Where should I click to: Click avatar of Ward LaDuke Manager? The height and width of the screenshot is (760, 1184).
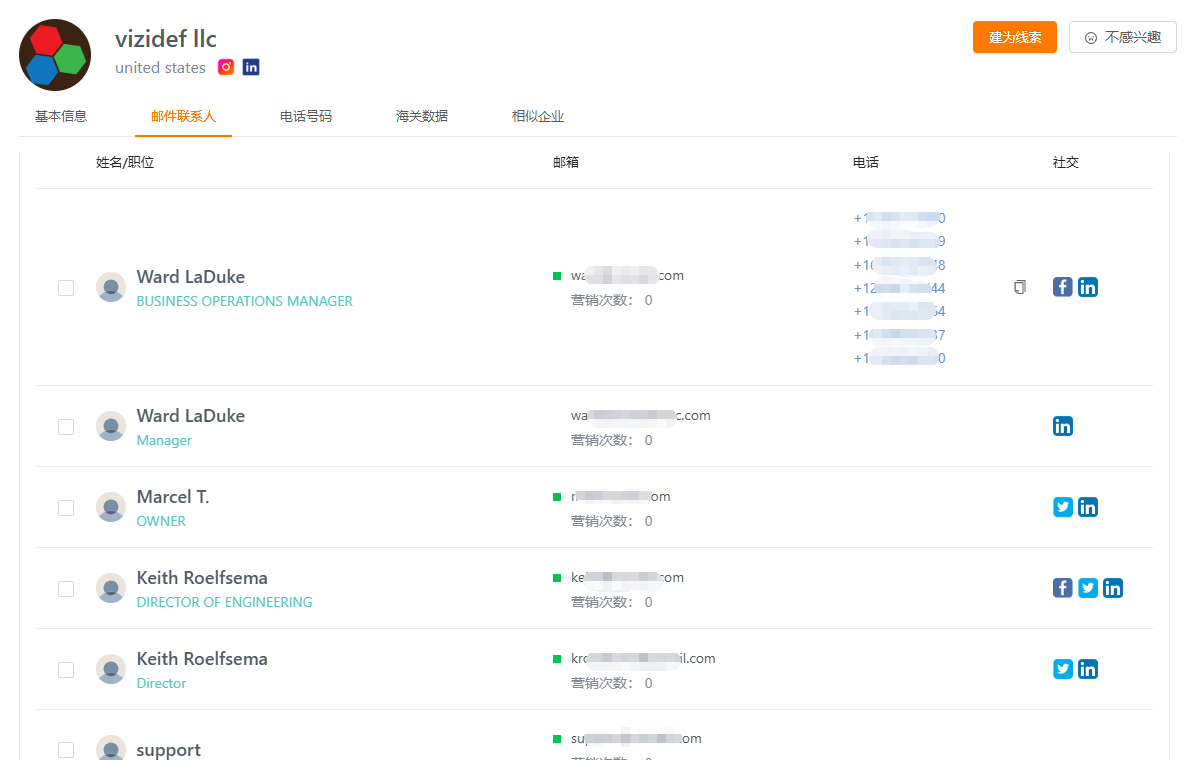pyautogui.click(x=111, y=426)
